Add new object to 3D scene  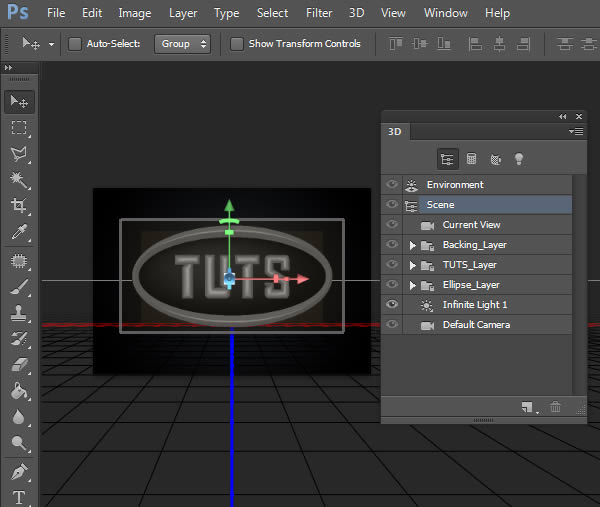click(529, 408)
